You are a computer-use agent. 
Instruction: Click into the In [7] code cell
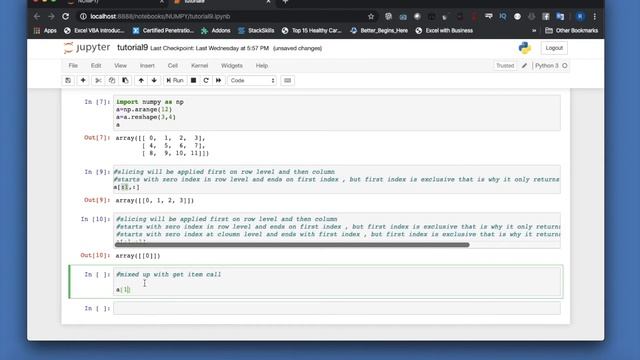(x=337, y=113)
